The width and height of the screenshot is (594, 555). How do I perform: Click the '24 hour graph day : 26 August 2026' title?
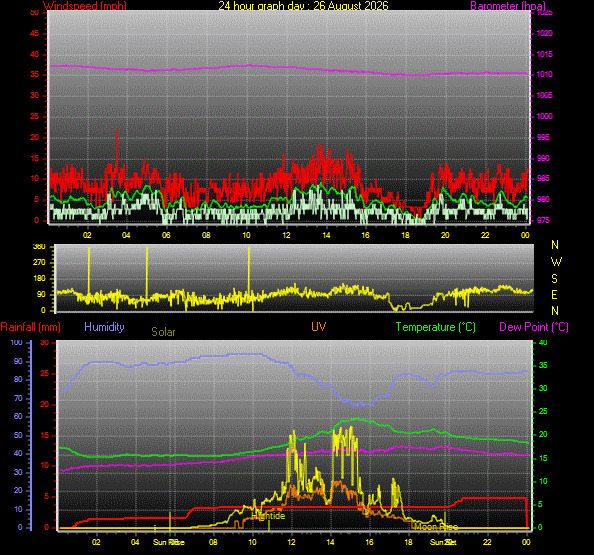[x=303, y=5]
